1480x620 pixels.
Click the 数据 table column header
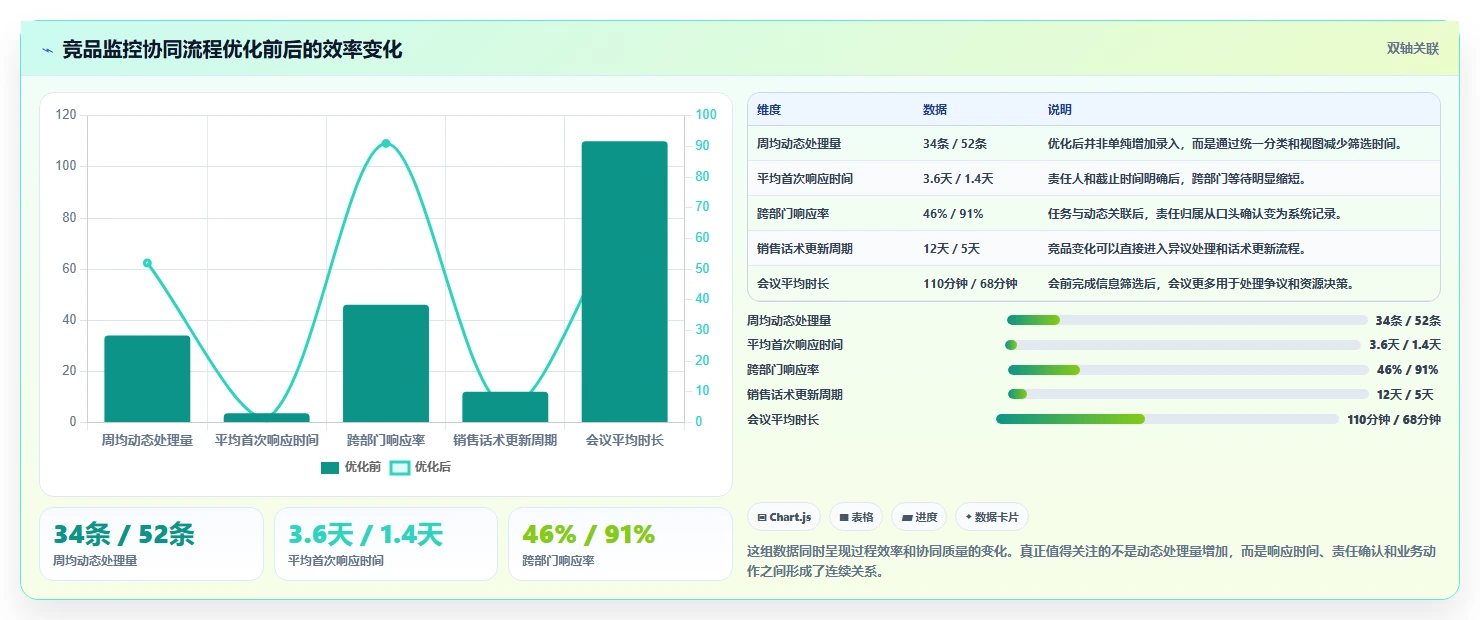tap(935, 110)
